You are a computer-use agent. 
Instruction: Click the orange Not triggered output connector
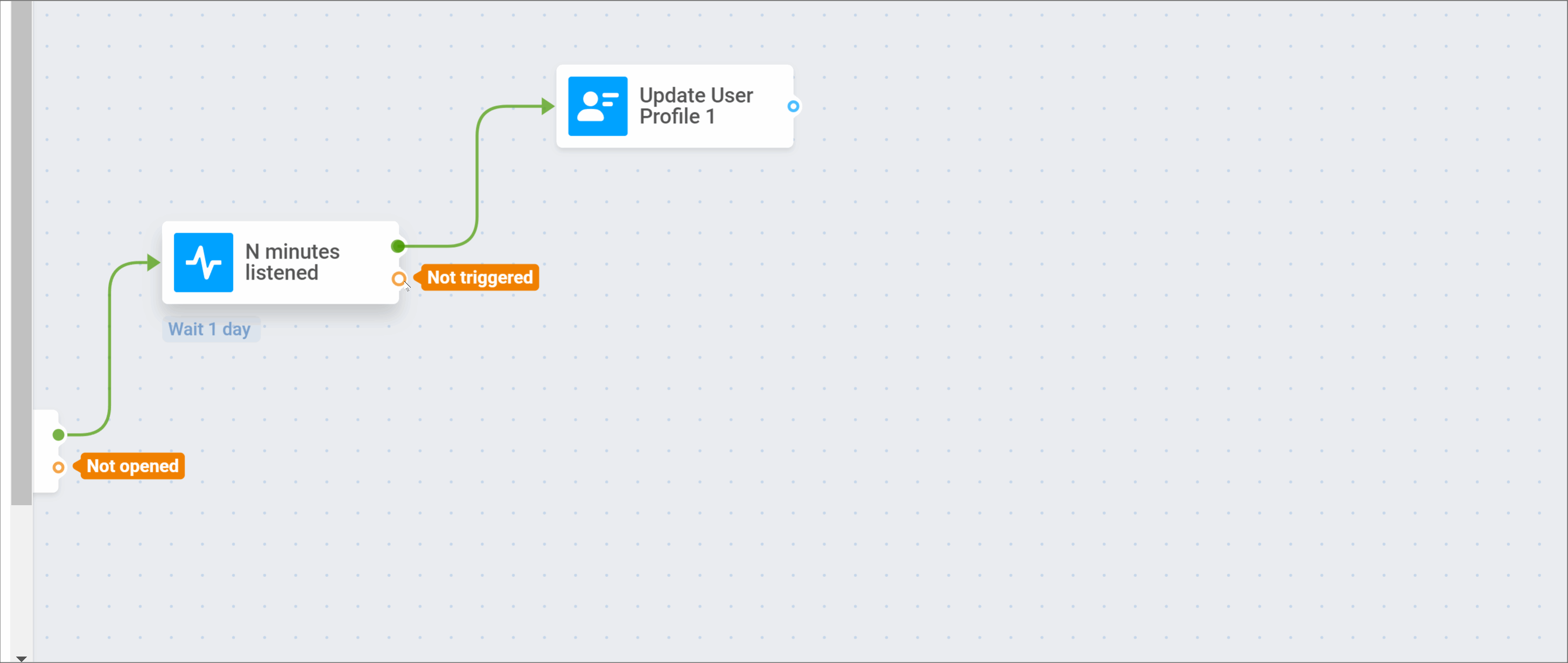click(399, 279)
